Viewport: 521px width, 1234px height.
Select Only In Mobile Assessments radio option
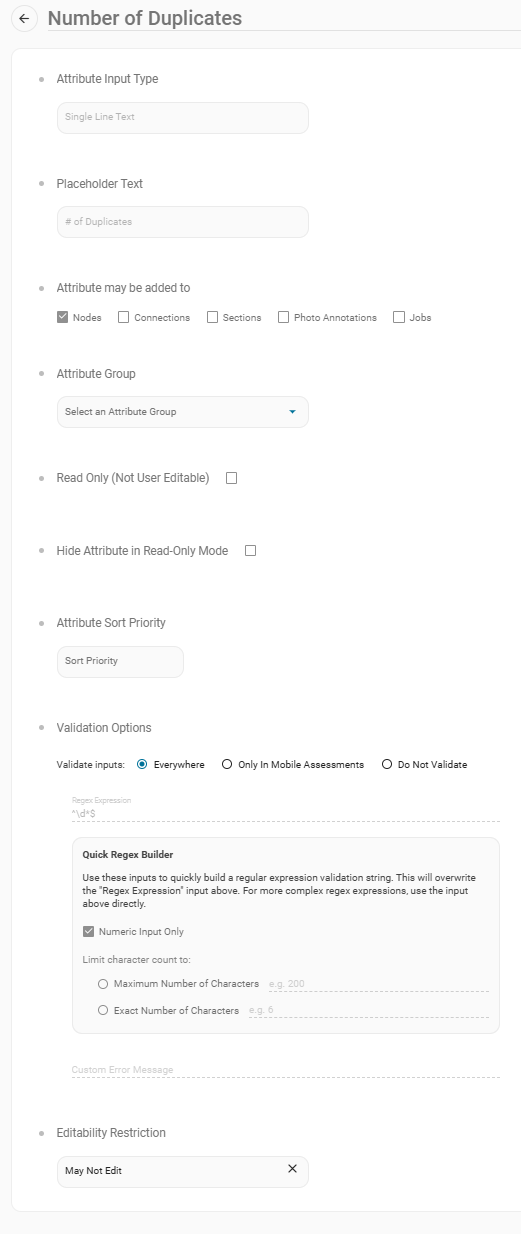pyautogui.click(x=227, y=764)
